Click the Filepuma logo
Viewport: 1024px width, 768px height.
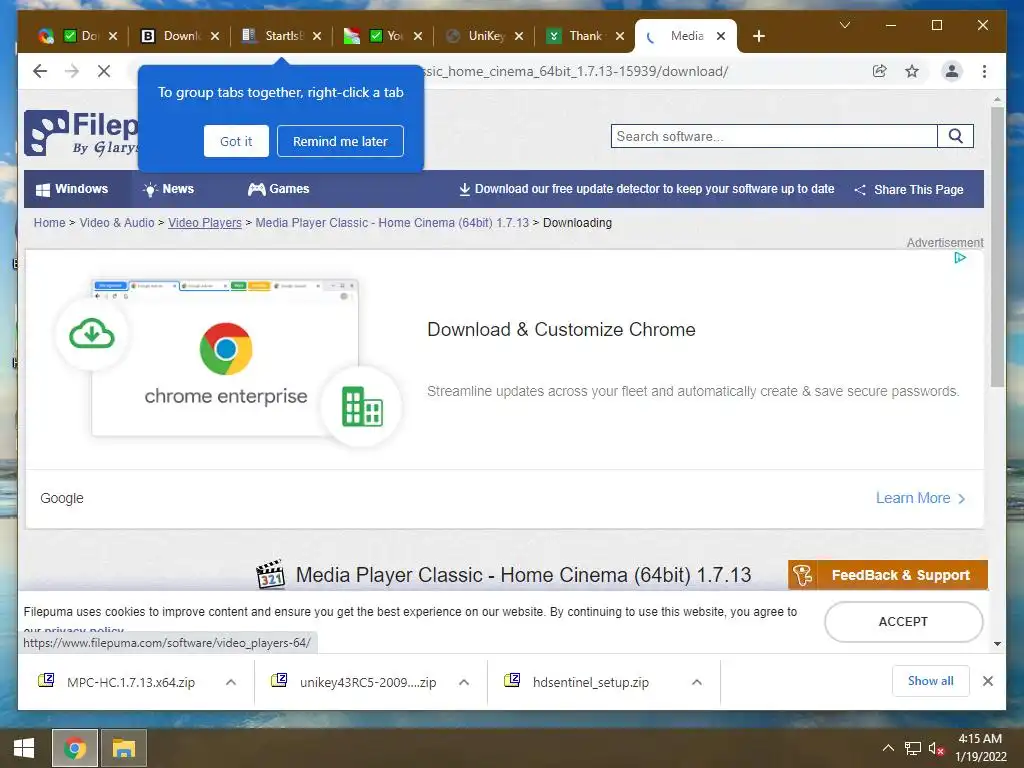82,133
